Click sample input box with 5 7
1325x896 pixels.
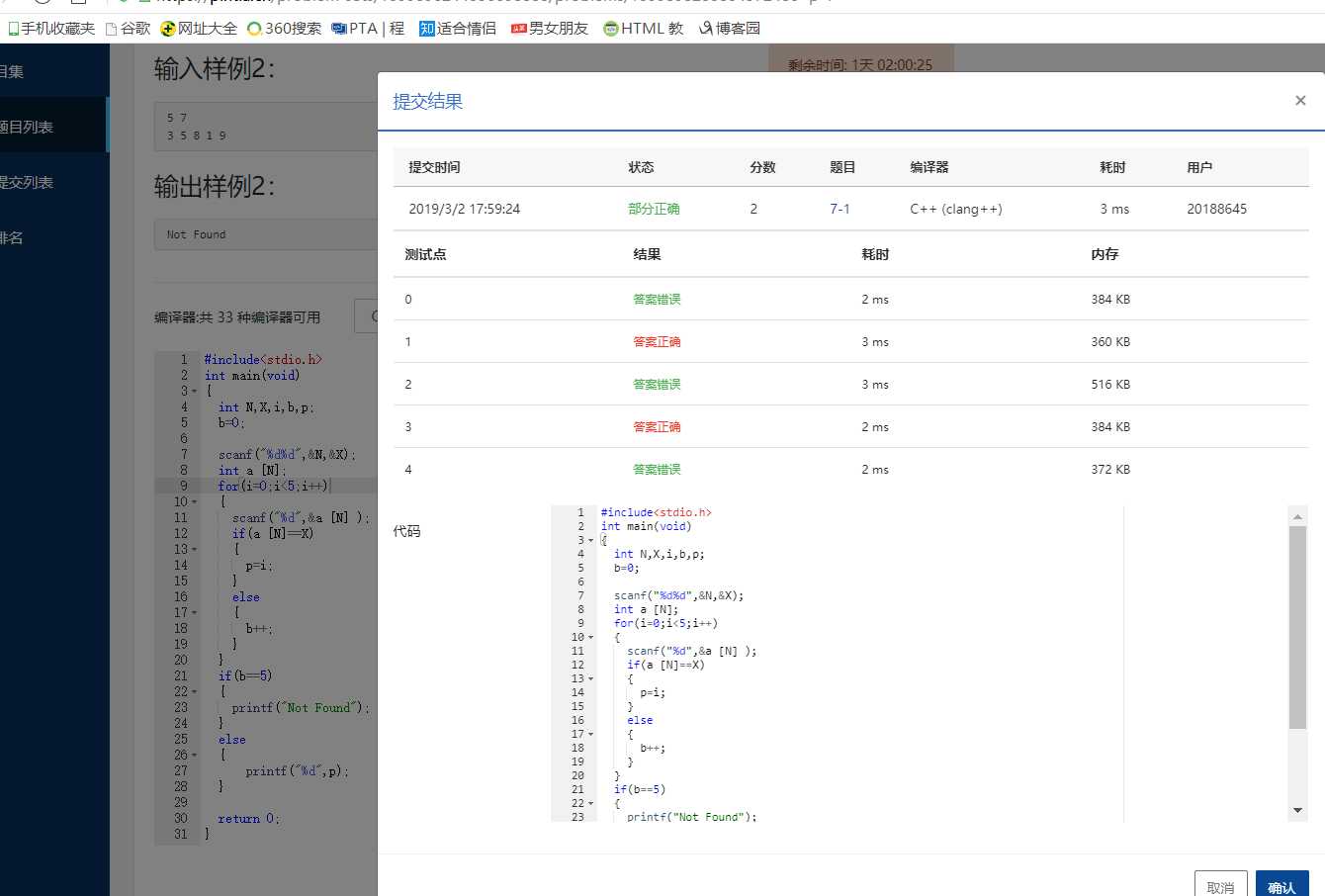[265, 127]
